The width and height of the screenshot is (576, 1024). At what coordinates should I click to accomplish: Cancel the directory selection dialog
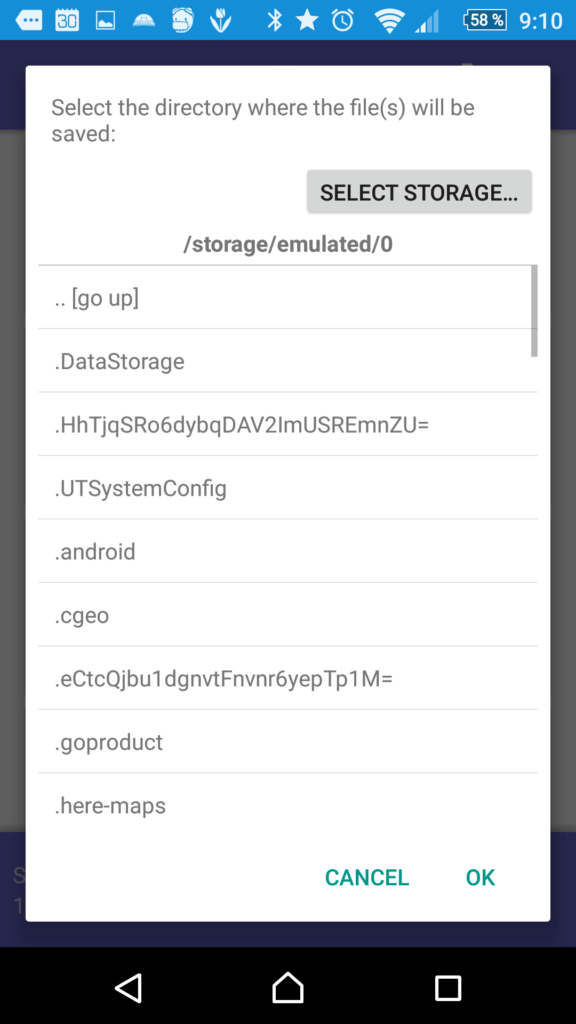(x=367, y=877)
